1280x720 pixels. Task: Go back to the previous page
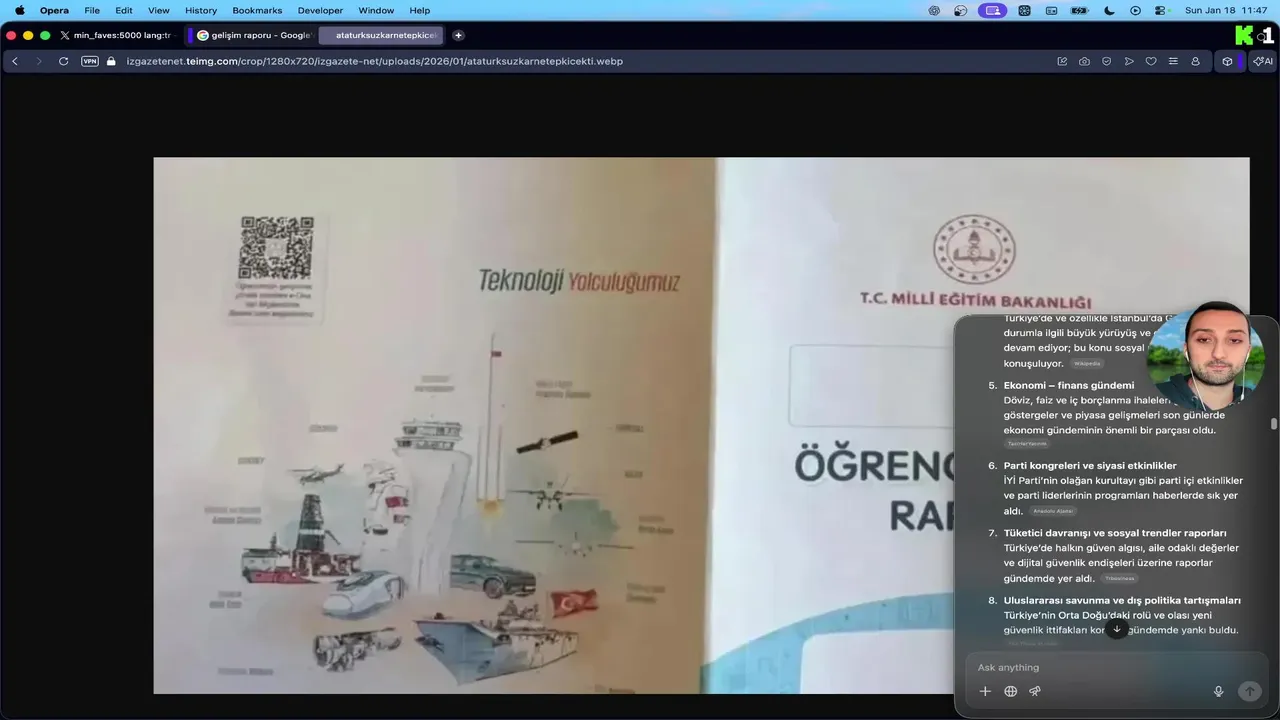pos(15,61)
